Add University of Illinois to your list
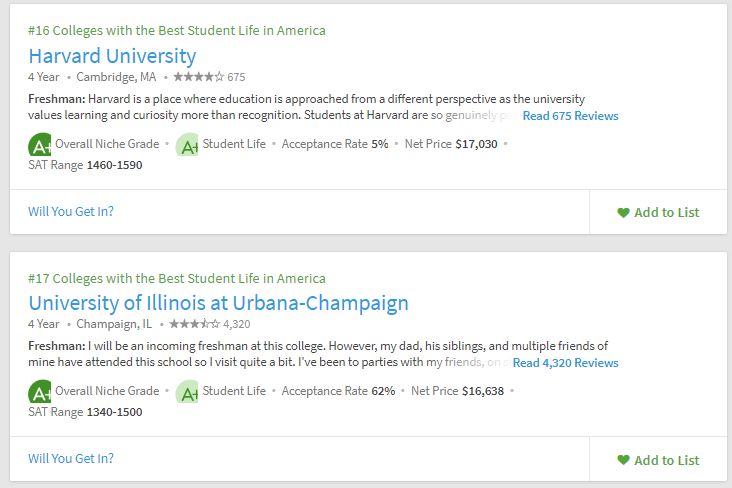 pos(658,460)
